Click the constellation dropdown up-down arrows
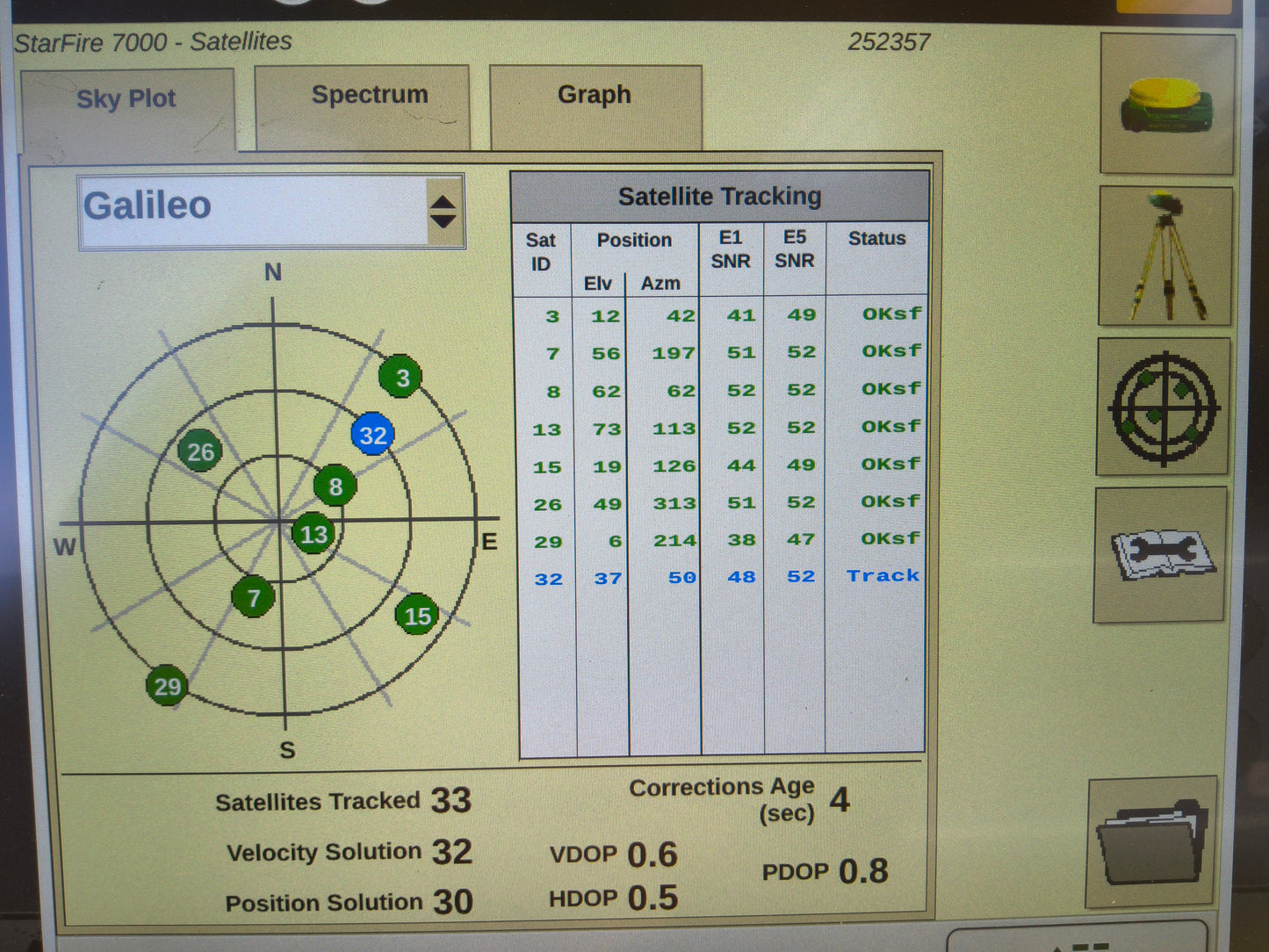This screenshot has height=952, width=1269. [x=443, y=212]
